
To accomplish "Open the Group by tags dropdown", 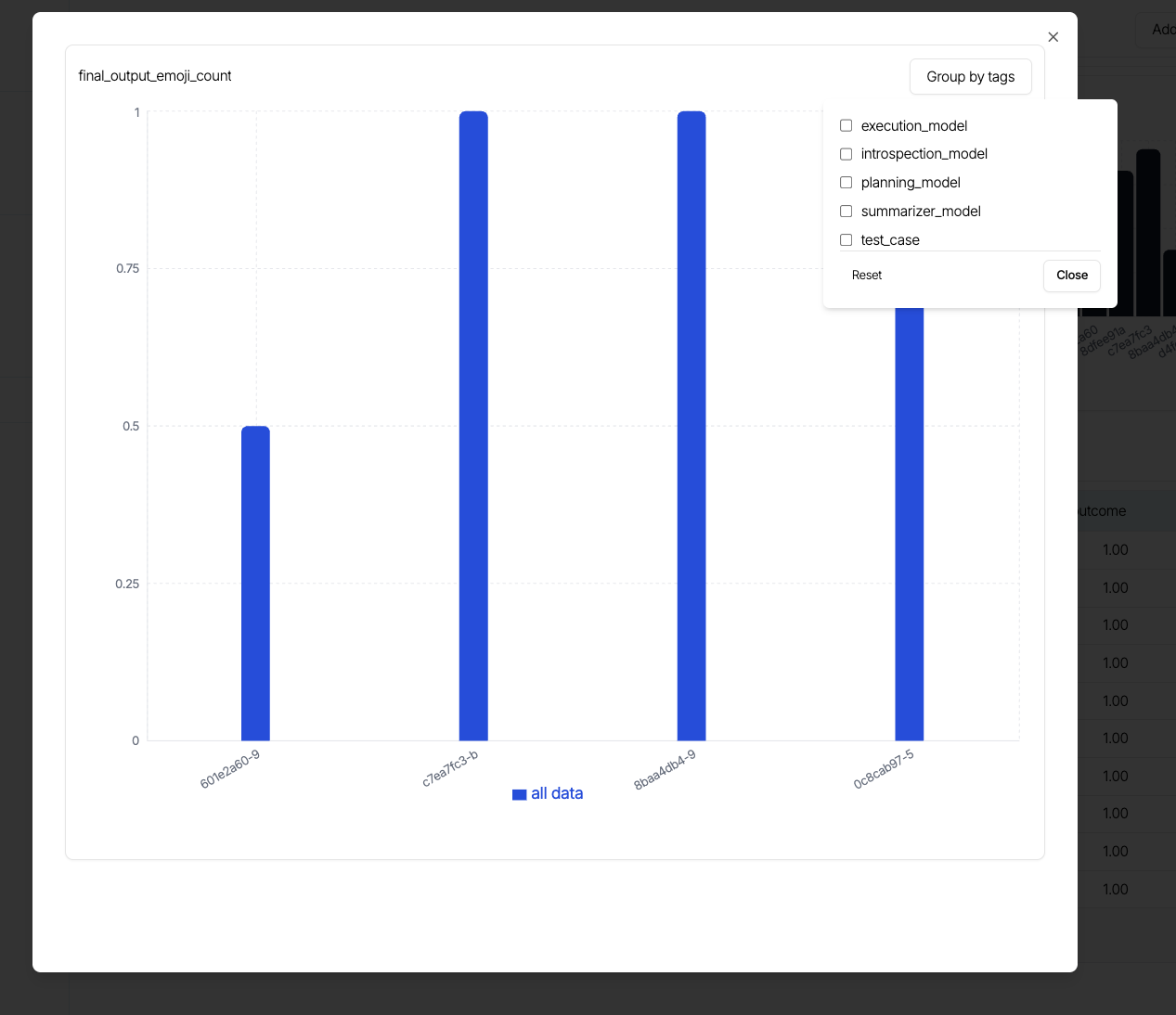I will point(970,77).
